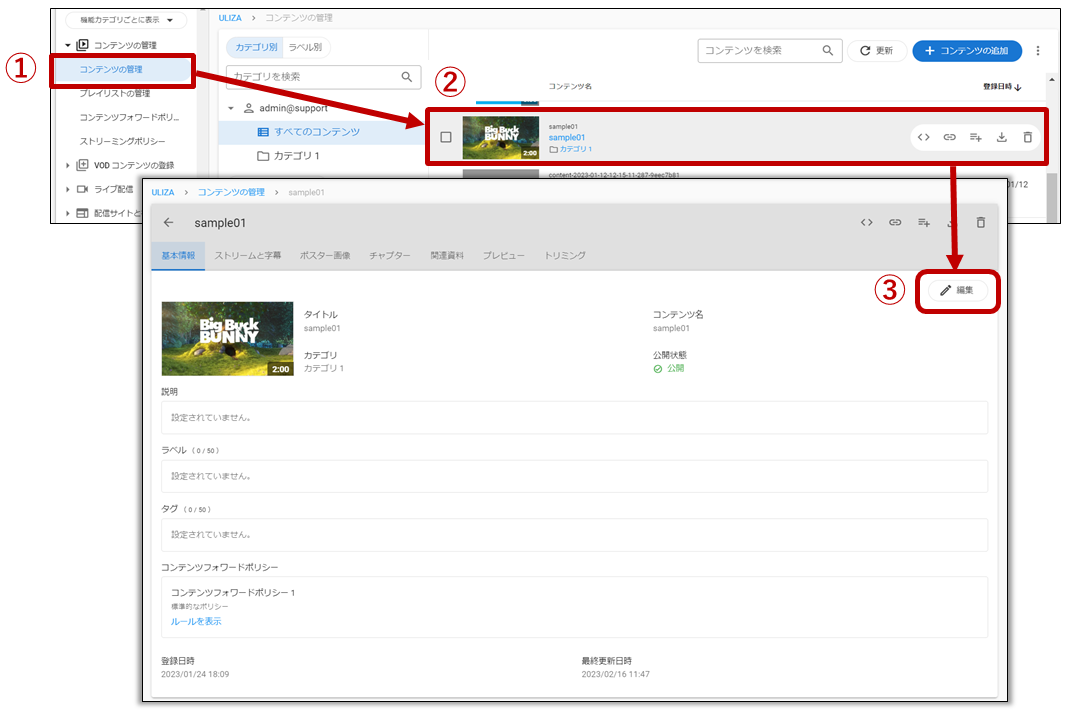Select カテゴリ 1 folder in tree
The image size is (1068, 711).
coord(295,156)
